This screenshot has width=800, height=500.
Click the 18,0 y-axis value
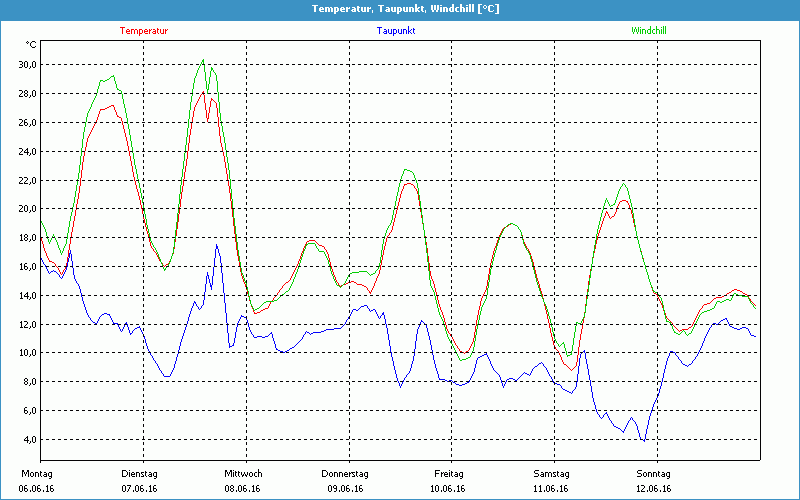coord(27,238)
